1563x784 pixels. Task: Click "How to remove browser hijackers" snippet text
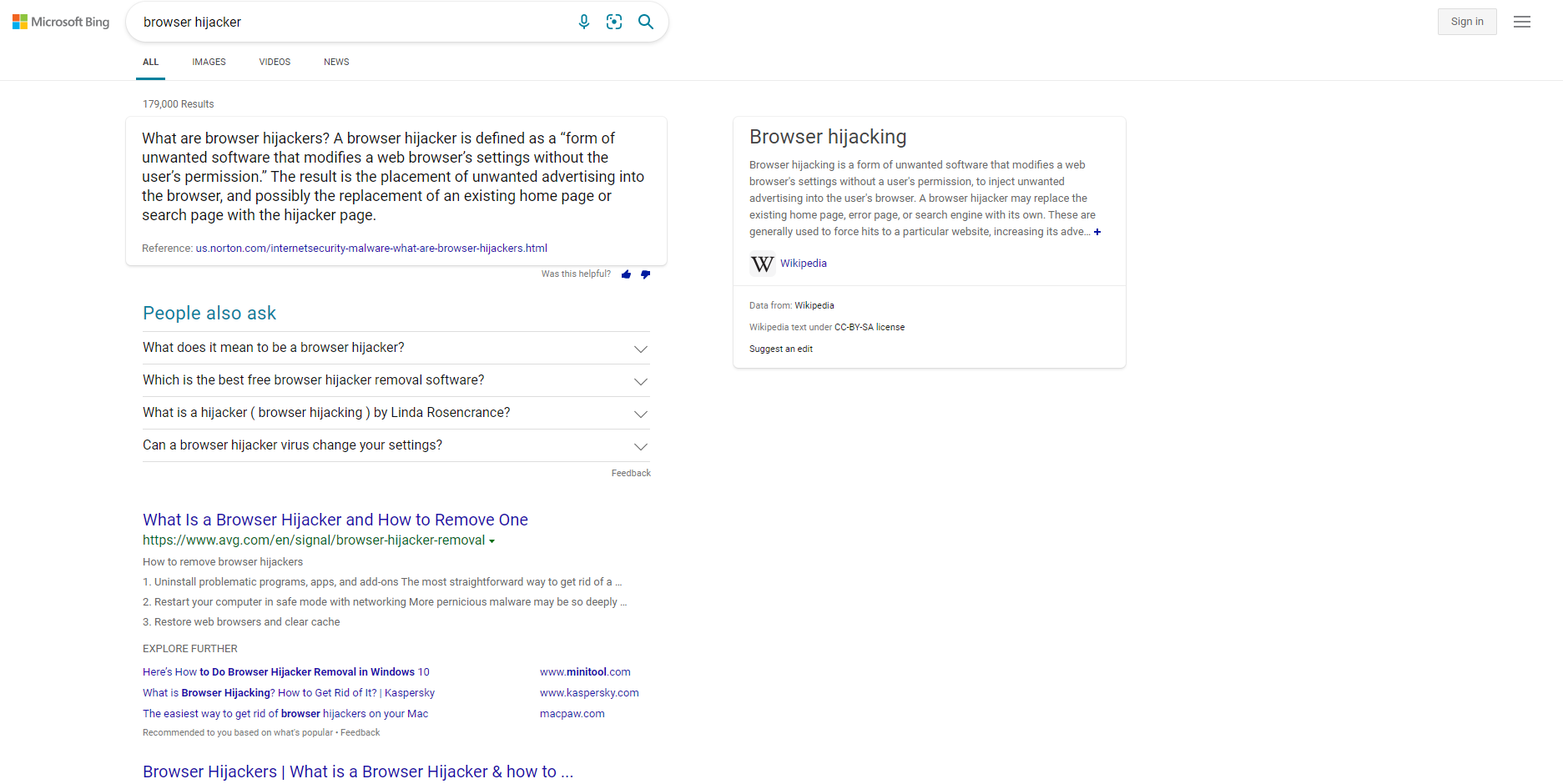(x=223, y=562)
